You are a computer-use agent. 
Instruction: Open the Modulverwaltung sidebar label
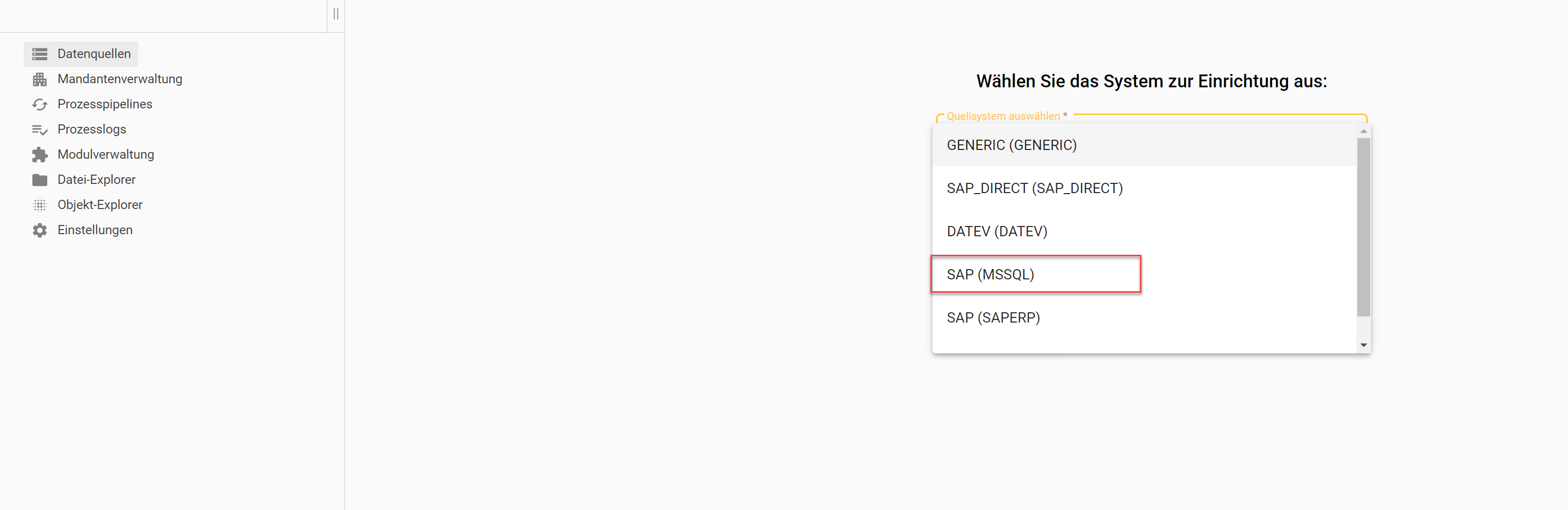(106, 155)
